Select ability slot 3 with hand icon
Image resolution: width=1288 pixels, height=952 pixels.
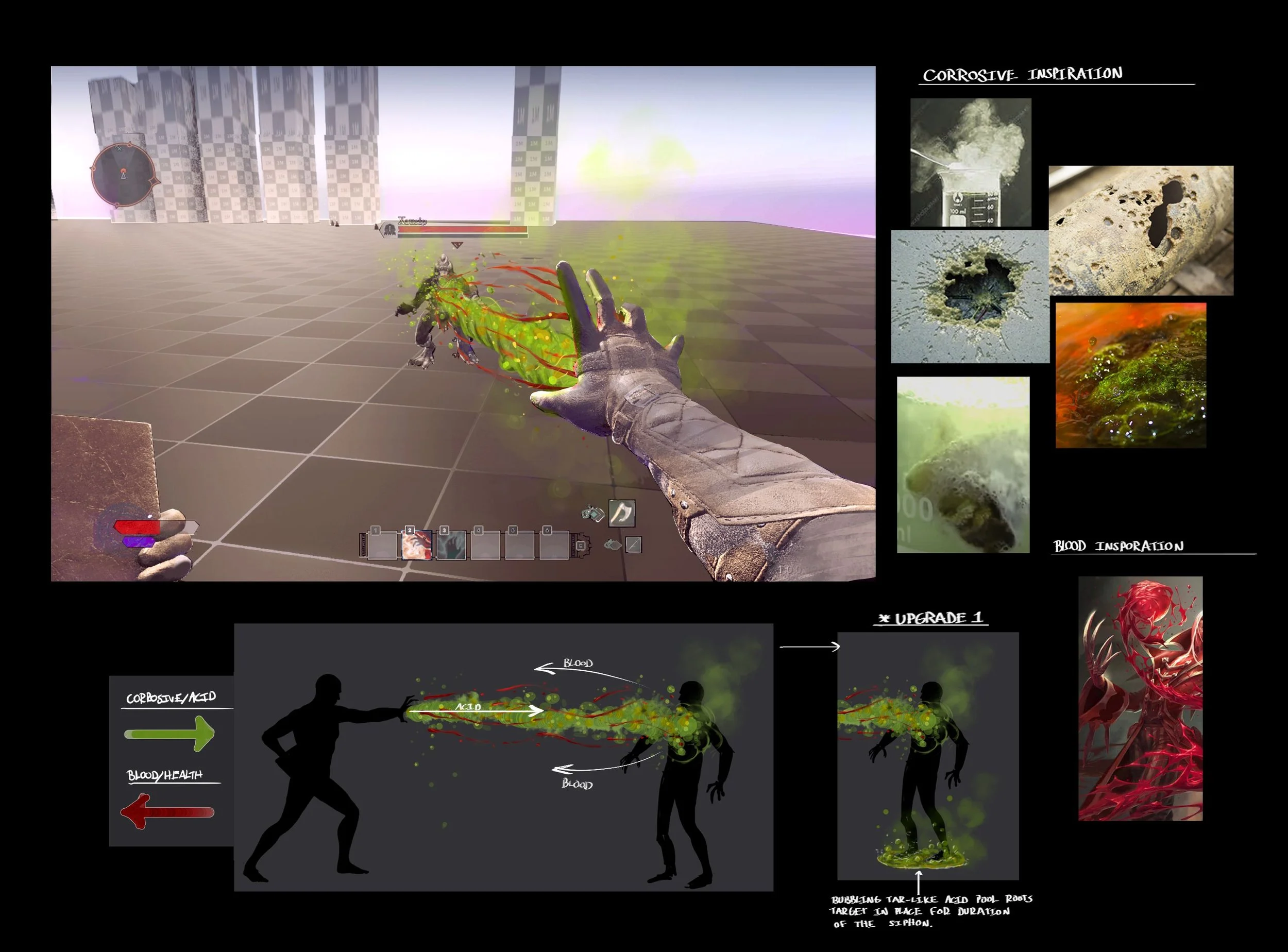click(x=451, y=545)
